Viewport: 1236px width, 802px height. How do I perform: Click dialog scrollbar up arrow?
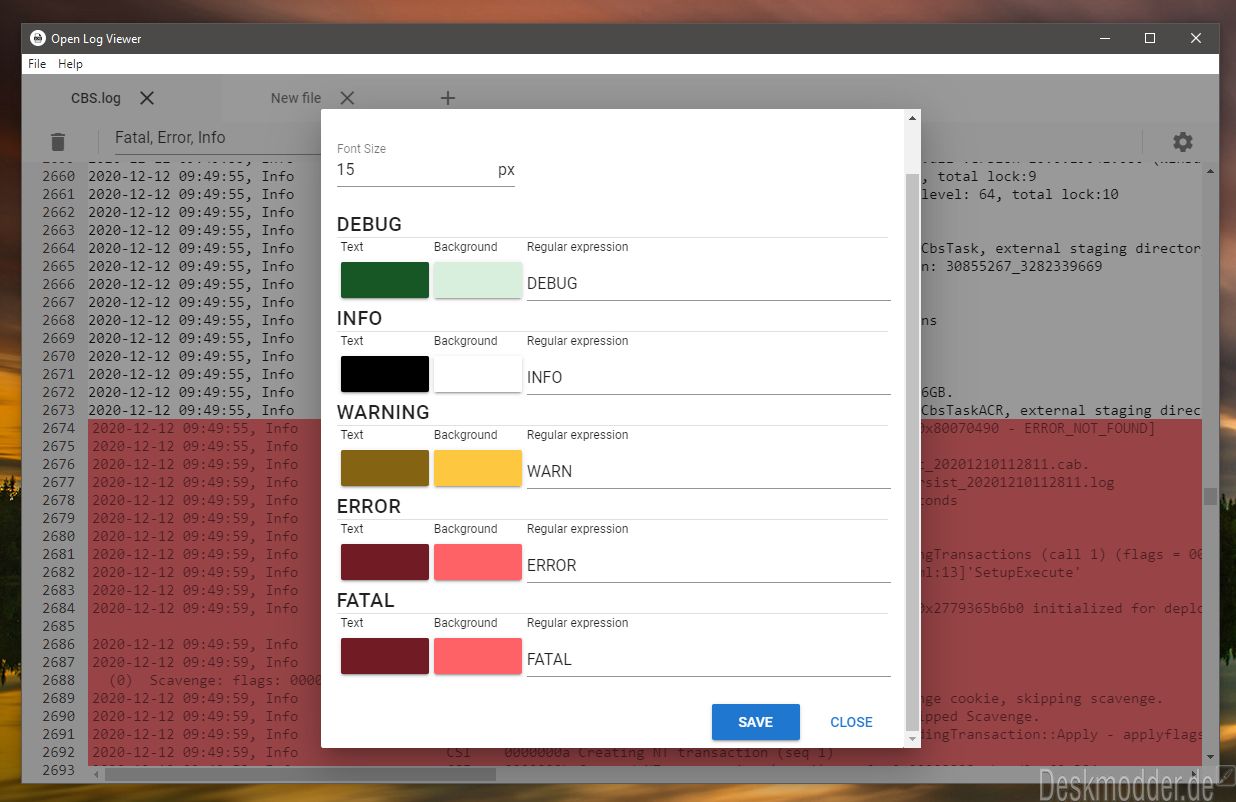[911, 118]
